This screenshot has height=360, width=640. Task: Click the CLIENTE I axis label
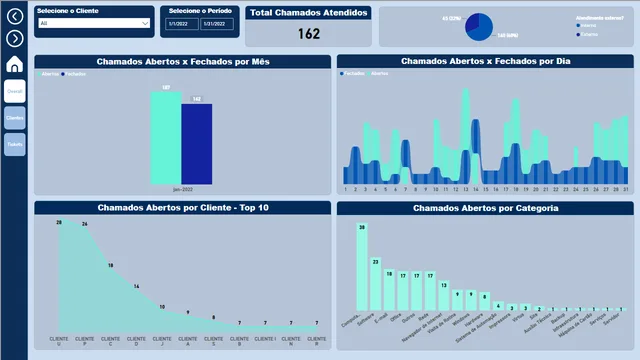pos(265,339)
